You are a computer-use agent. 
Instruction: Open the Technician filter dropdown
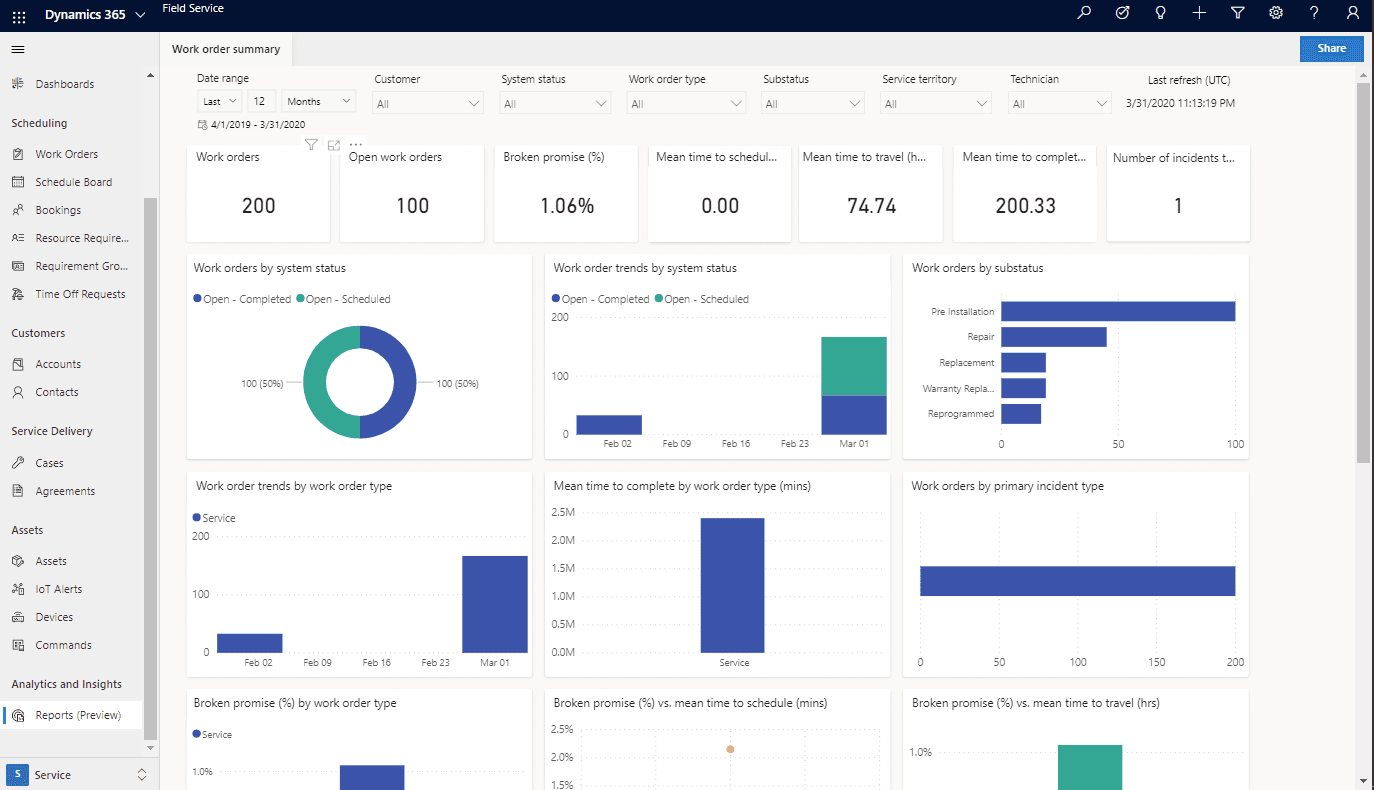(x=1060, y=103)
